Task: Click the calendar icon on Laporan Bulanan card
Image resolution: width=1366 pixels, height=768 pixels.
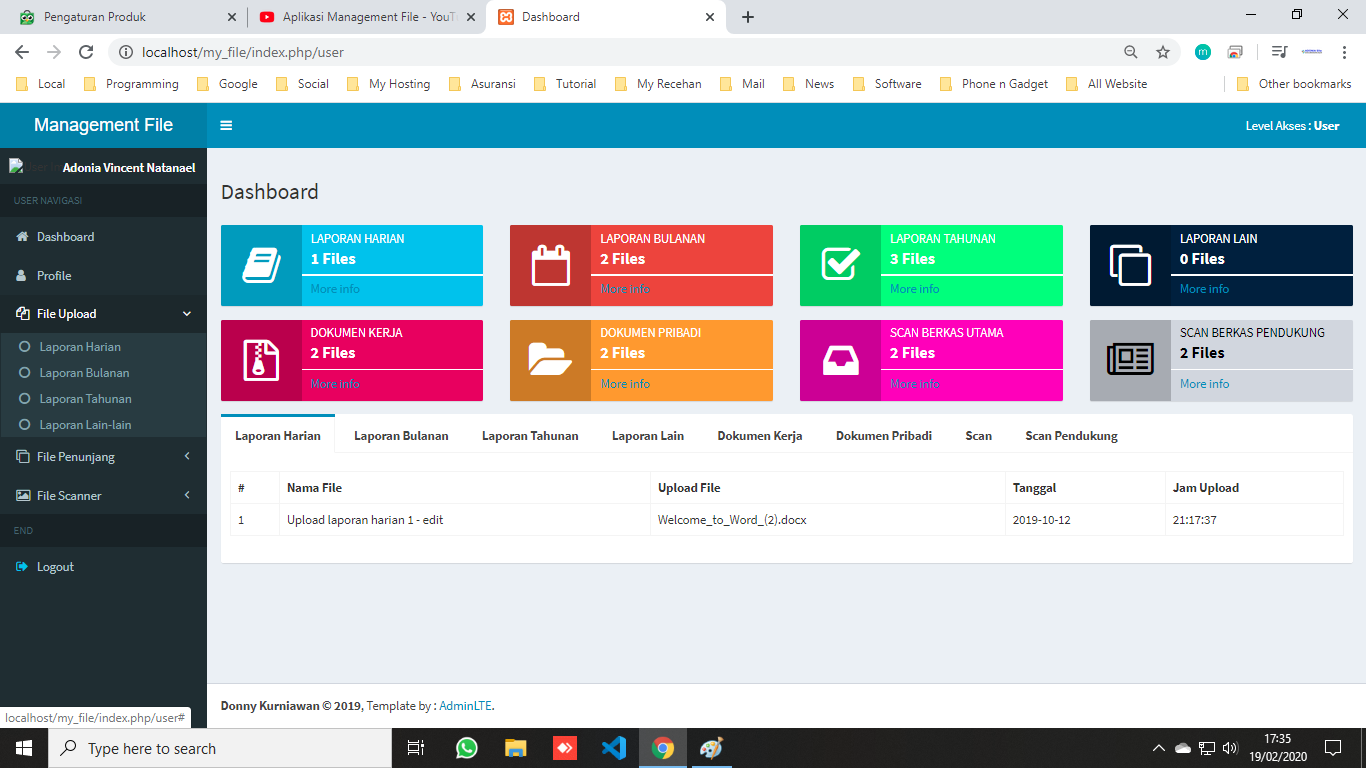Action: [550, 265]
